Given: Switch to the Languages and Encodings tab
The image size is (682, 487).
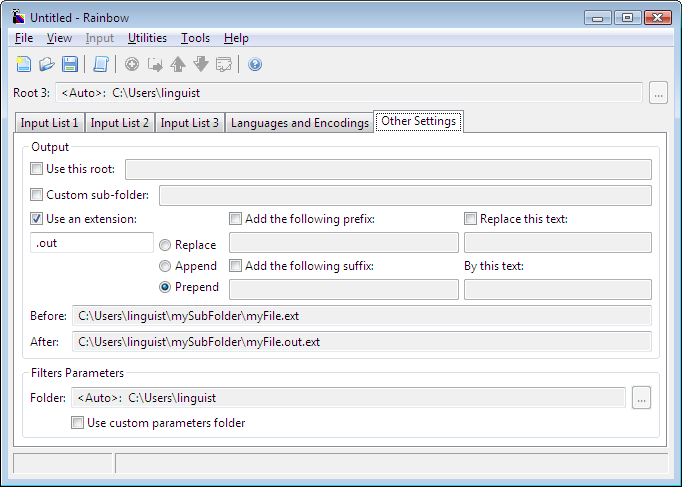Looking at the screenshot, I should pyautogui.click(x=300, y=123).
